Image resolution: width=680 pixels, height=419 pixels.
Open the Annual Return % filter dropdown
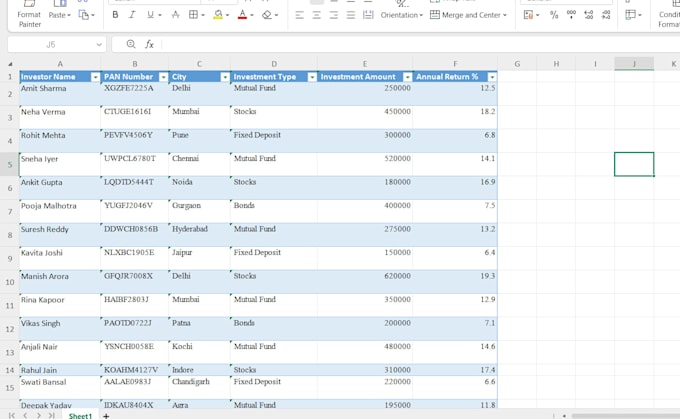(x=492, y=77)
